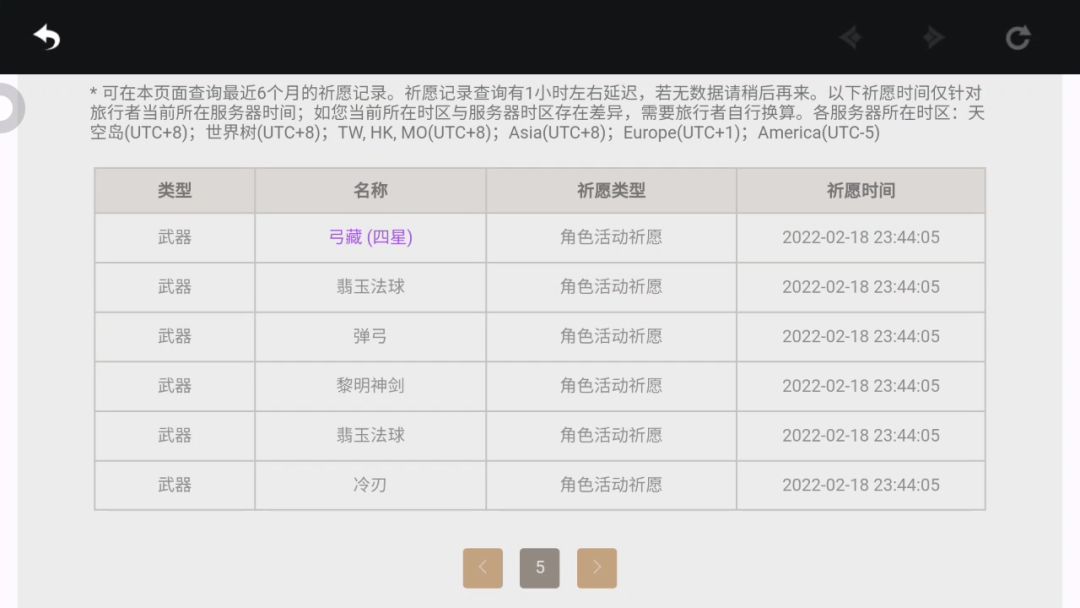Click 武器 type in the 黎明神剑 row
This screenshot has height=608, width=1080.
click(174, 386)
